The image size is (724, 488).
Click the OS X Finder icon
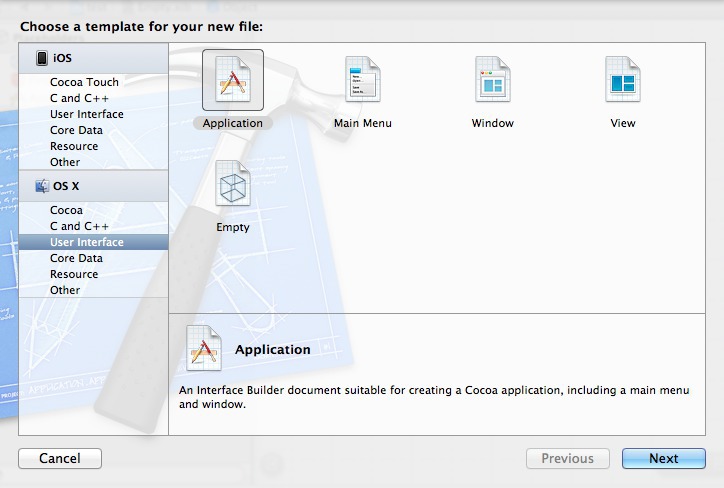coord(42,186)
